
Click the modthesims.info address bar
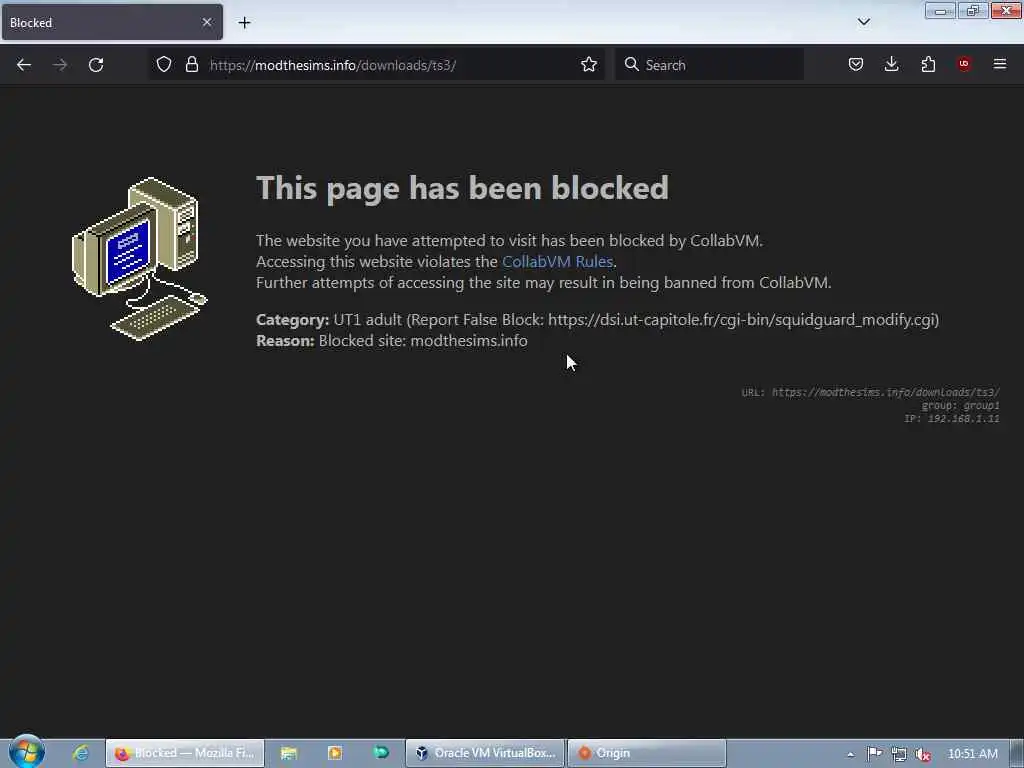point(377,64)
